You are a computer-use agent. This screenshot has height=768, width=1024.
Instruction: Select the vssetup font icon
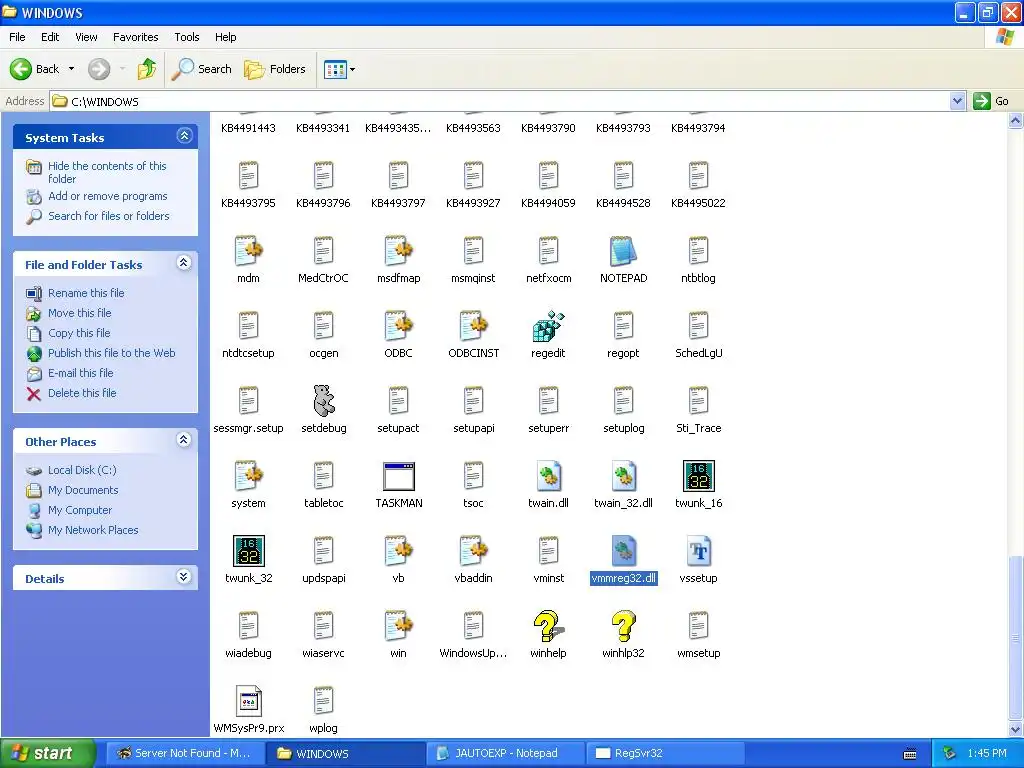click(698, 551)
